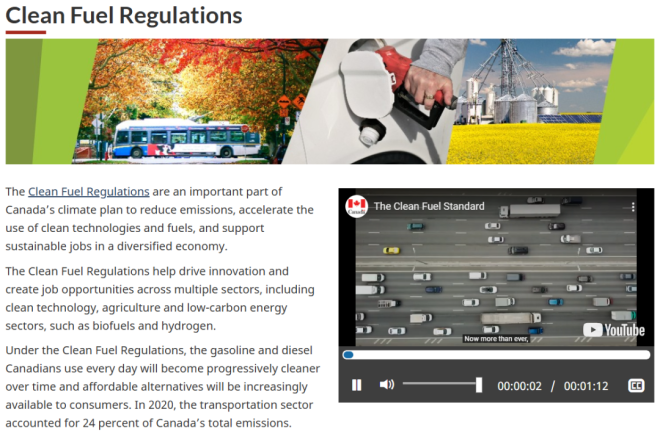Click the red fuel nozzle in banner
This screenshot has width=660, height=431.
point(412,95)
